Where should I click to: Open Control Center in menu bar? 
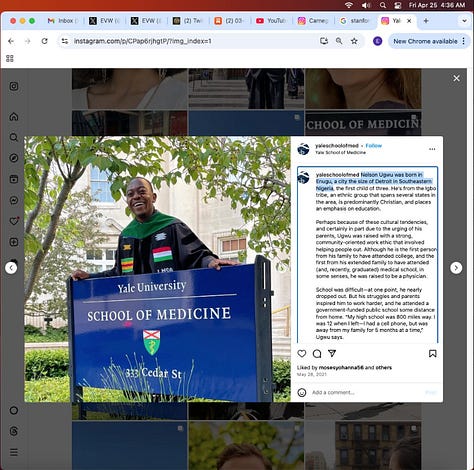coord(397,5)
